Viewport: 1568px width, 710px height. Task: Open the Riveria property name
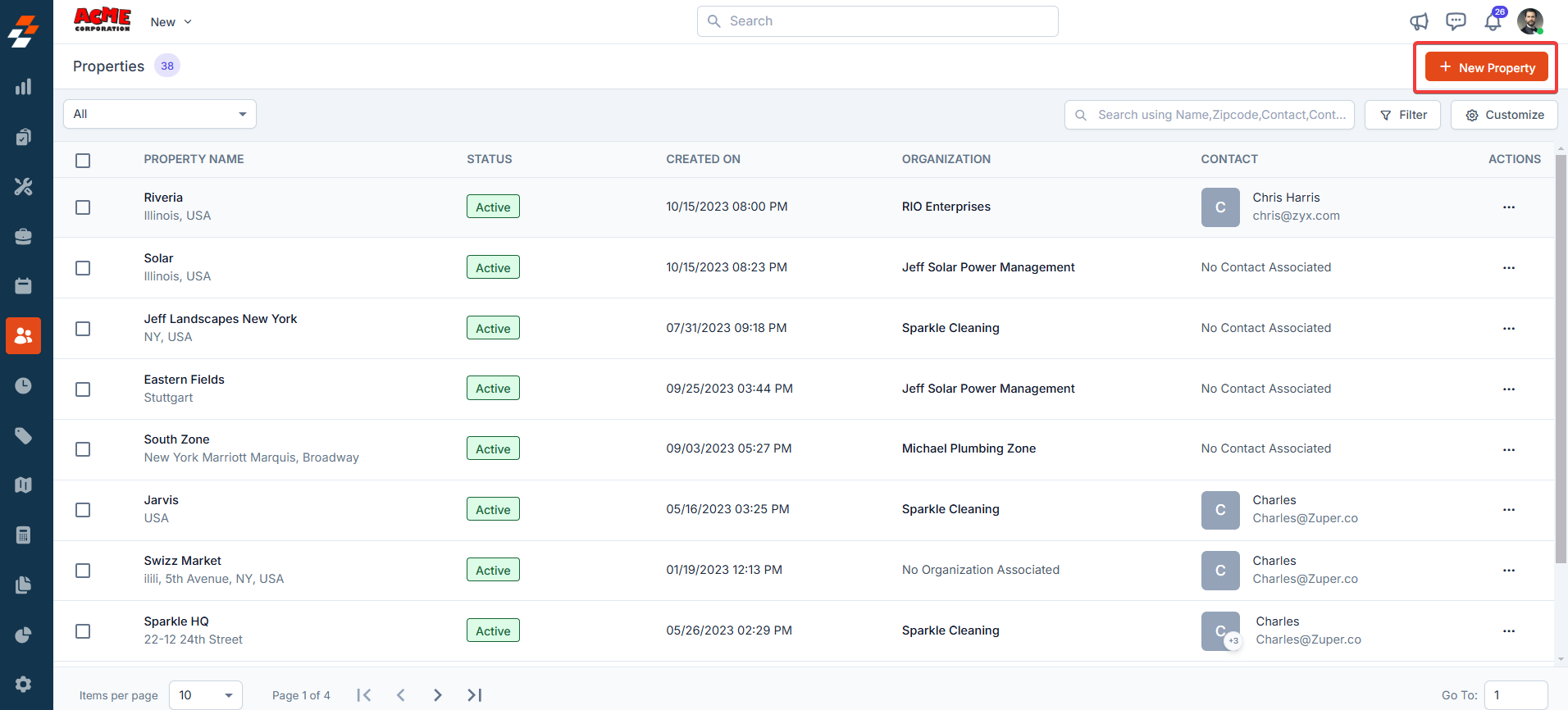(163, 198)
